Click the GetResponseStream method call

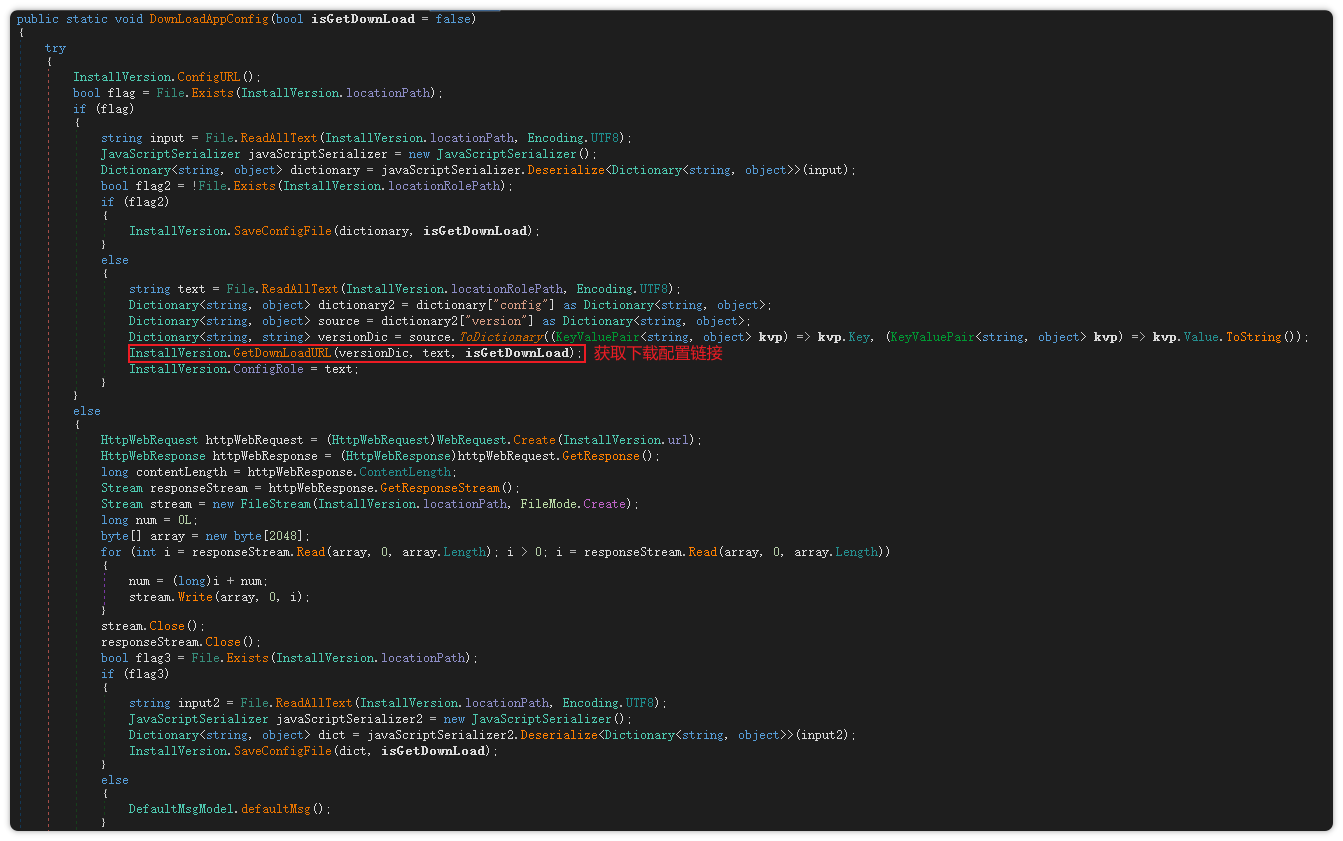pyautogui.click(x=439, y=488)
